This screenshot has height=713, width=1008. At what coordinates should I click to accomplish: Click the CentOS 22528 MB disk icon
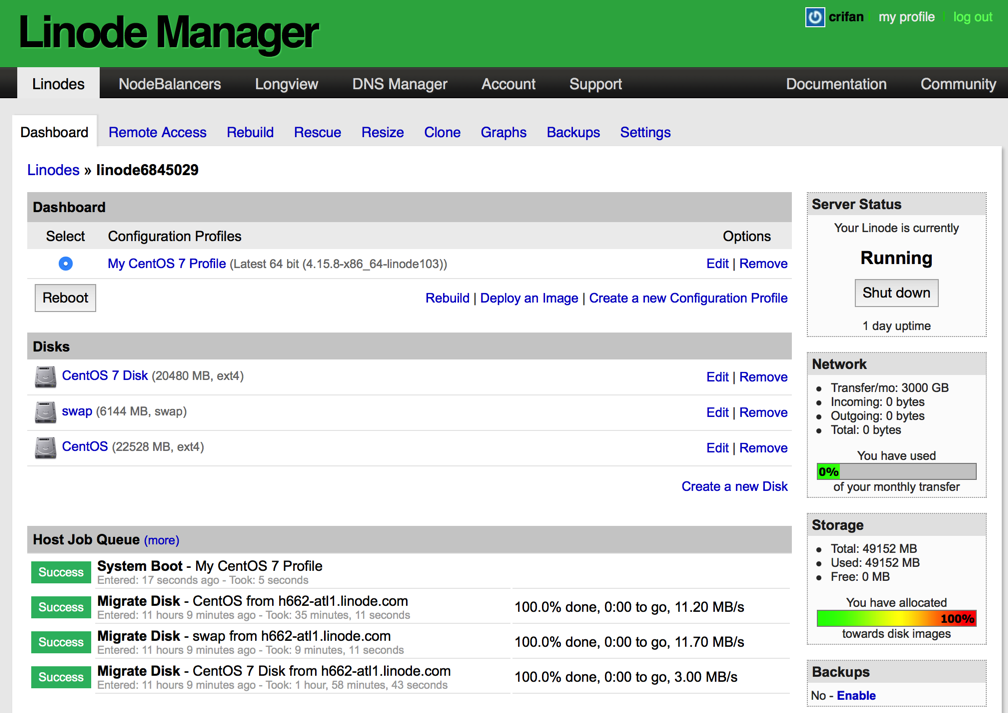coord(45,447)
